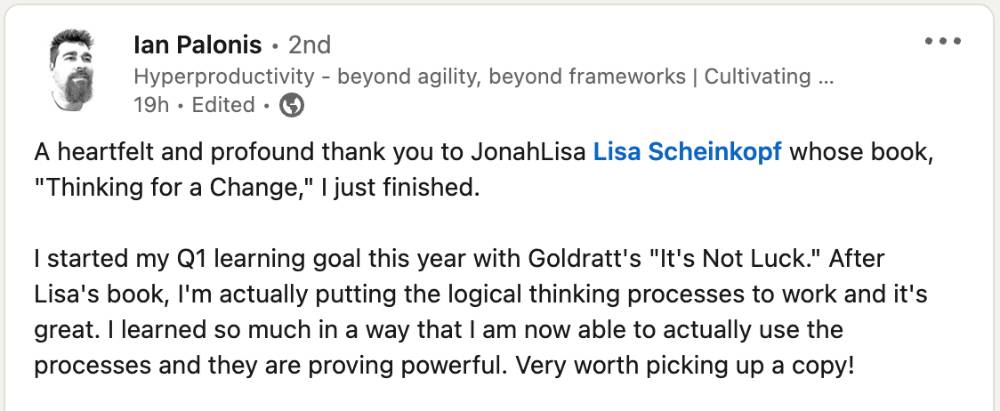Click the 19h post timestamp
Viewport: 1000px width, 411px height.
coord(151,105)
